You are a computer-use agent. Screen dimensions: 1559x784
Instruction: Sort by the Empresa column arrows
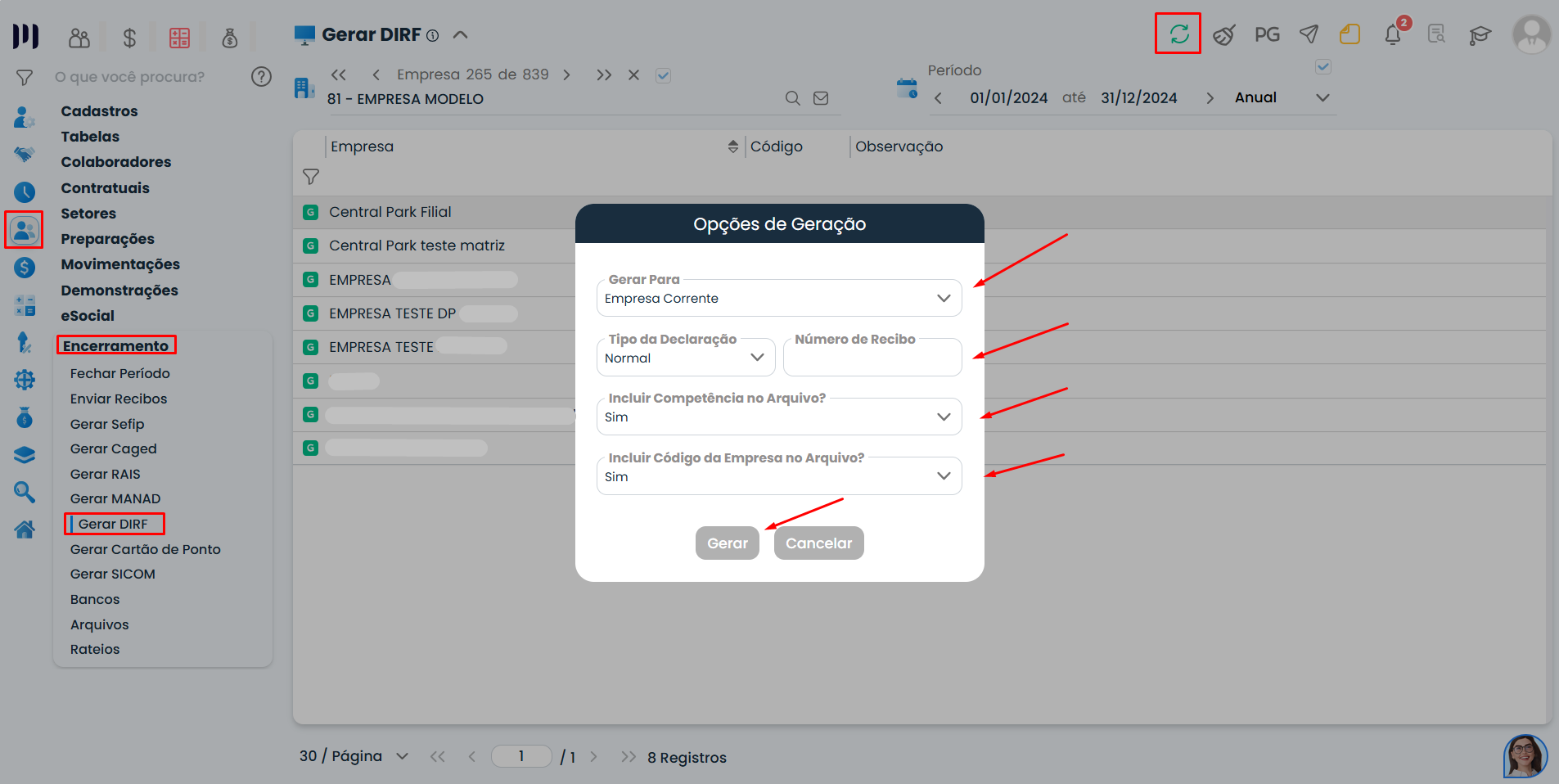[732, 146]
